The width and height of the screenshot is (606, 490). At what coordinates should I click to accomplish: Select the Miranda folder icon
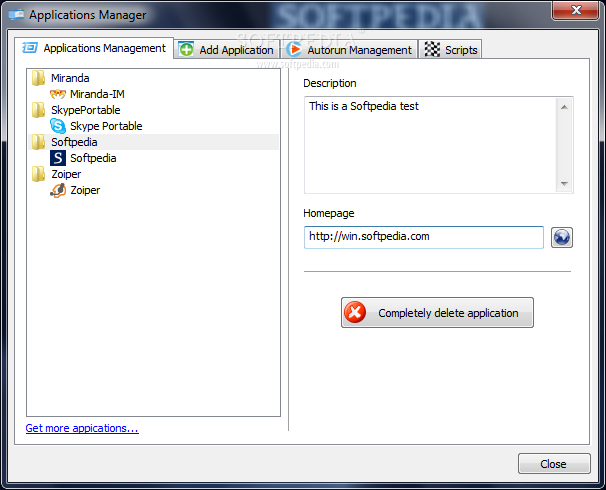(x=38, y=78)
